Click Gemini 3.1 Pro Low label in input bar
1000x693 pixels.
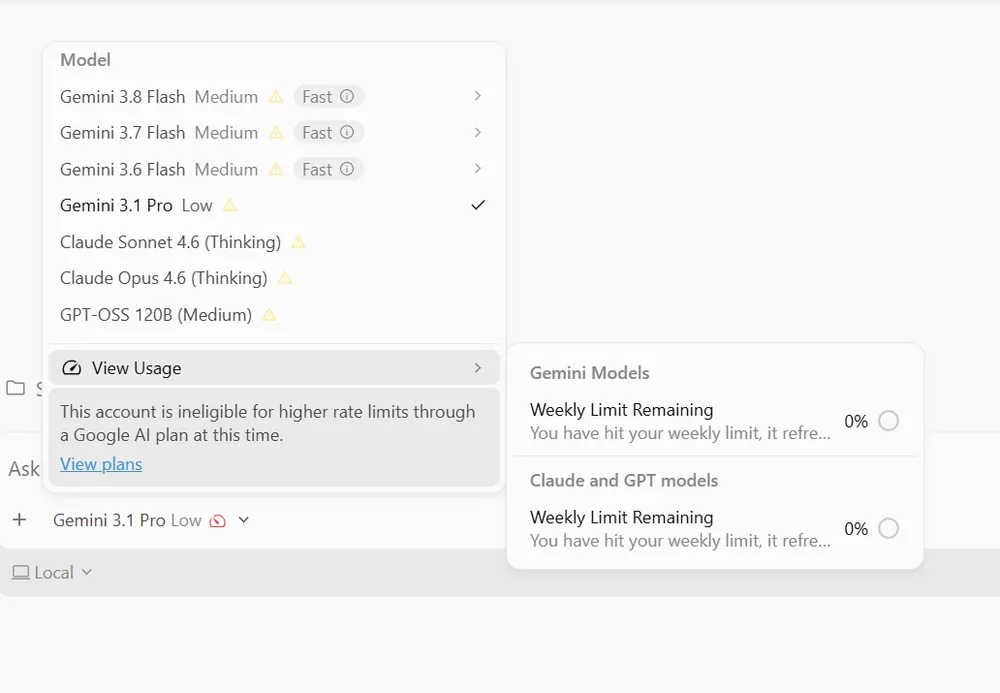click(x=127, y=520)
